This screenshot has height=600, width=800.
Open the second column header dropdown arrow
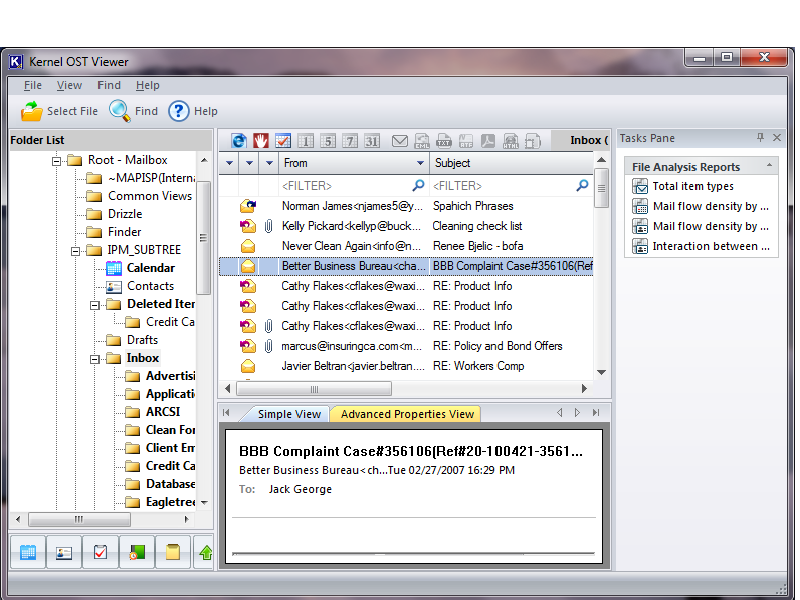pyautogui.click(x=249, y=163)
